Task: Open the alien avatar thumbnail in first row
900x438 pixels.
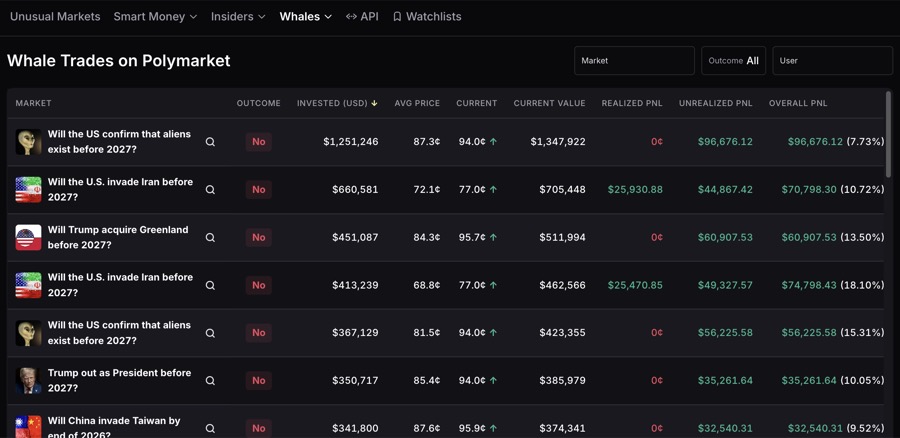Action: pos(28,142)
